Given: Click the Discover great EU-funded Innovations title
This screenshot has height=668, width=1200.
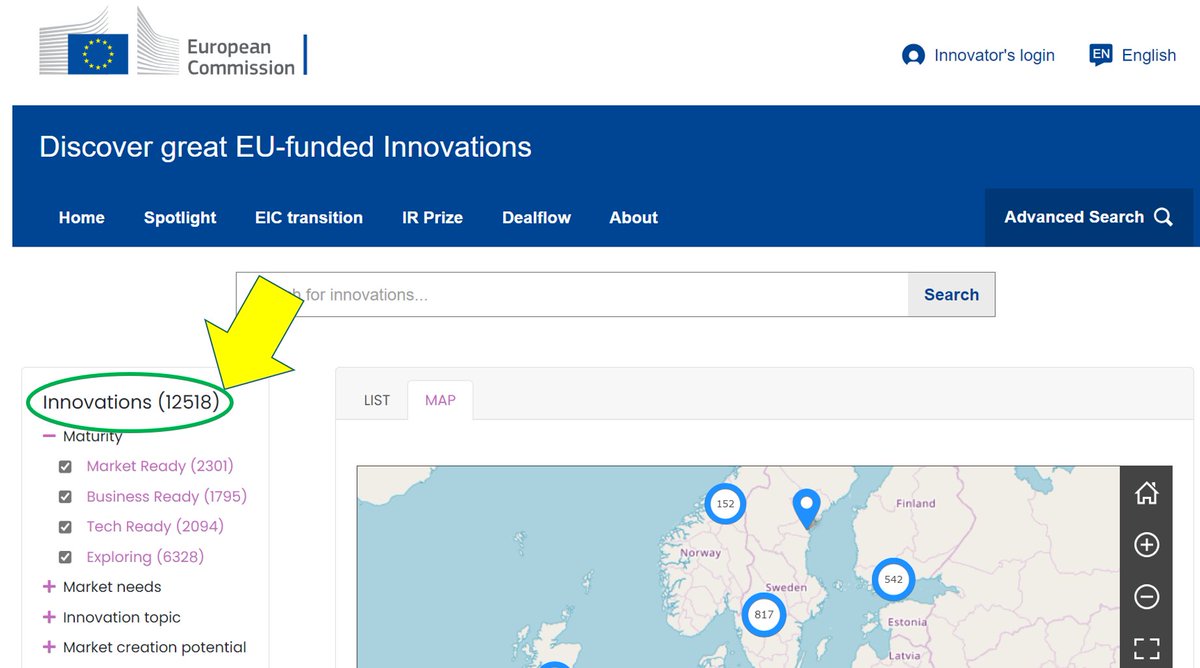Looking at the screenshot, I should [285, 147].
